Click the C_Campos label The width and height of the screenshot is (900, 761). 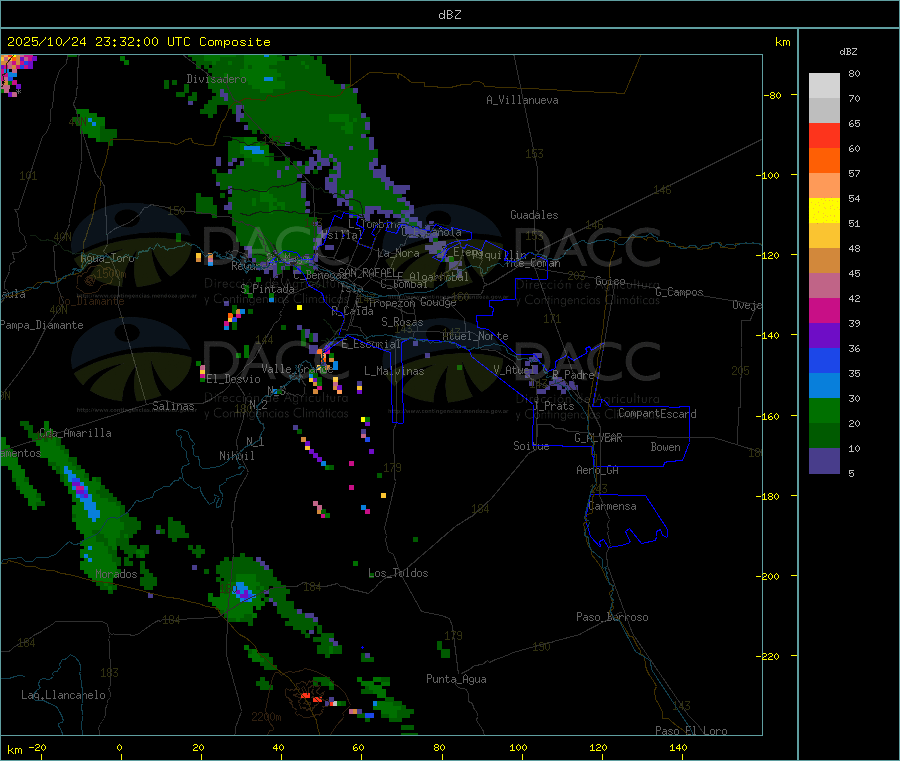click(680, 292)
